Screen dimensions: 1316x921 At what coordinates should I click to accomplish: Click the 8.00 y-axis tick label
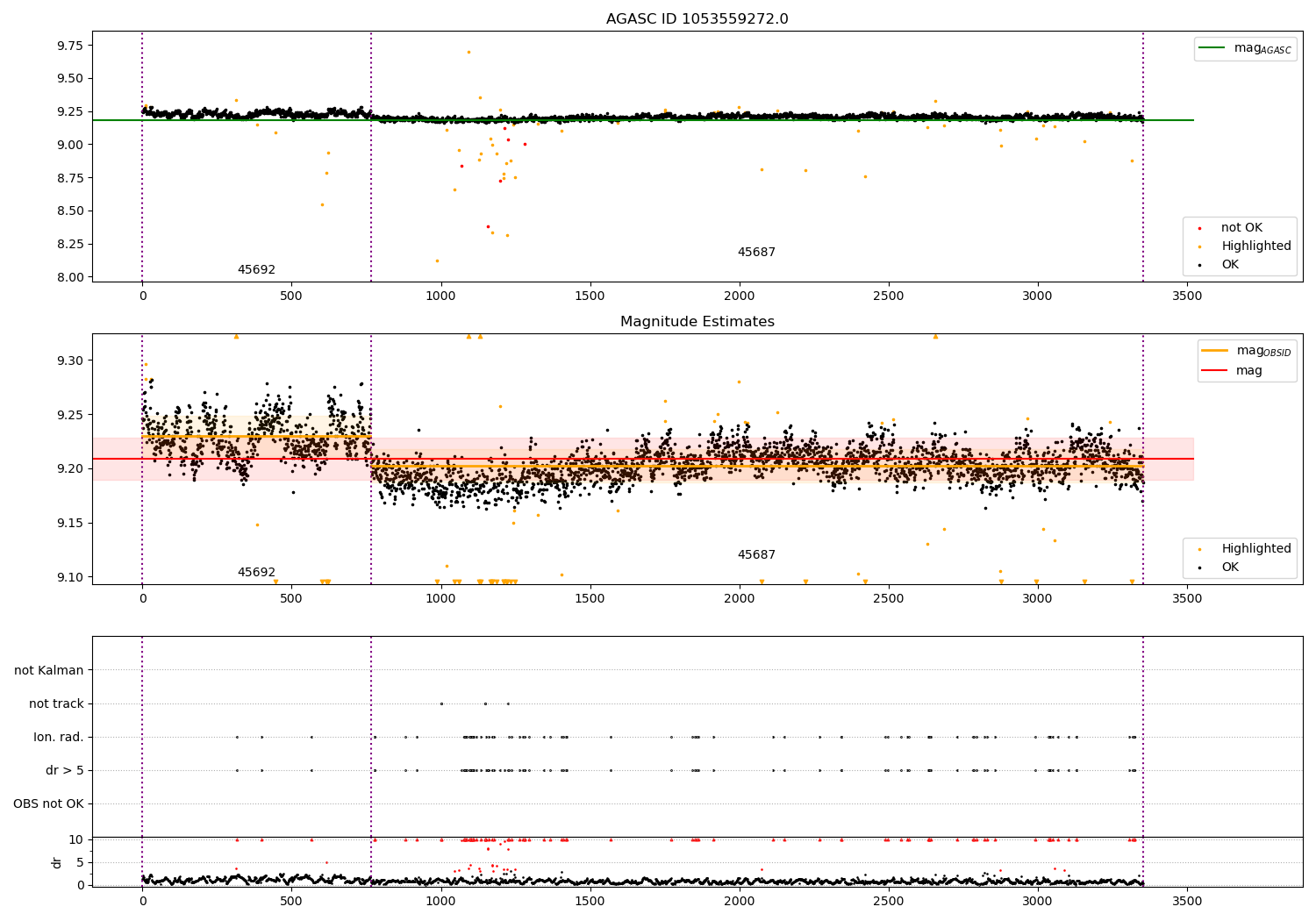point(69,277)
